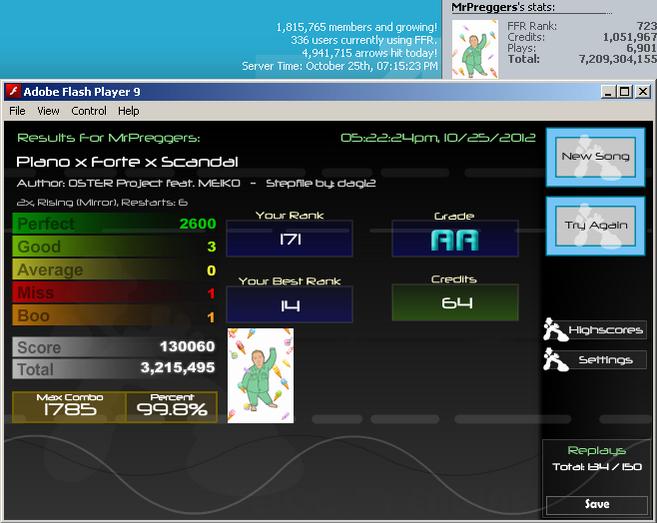Maximize the Flash Player window

point(624,91)
